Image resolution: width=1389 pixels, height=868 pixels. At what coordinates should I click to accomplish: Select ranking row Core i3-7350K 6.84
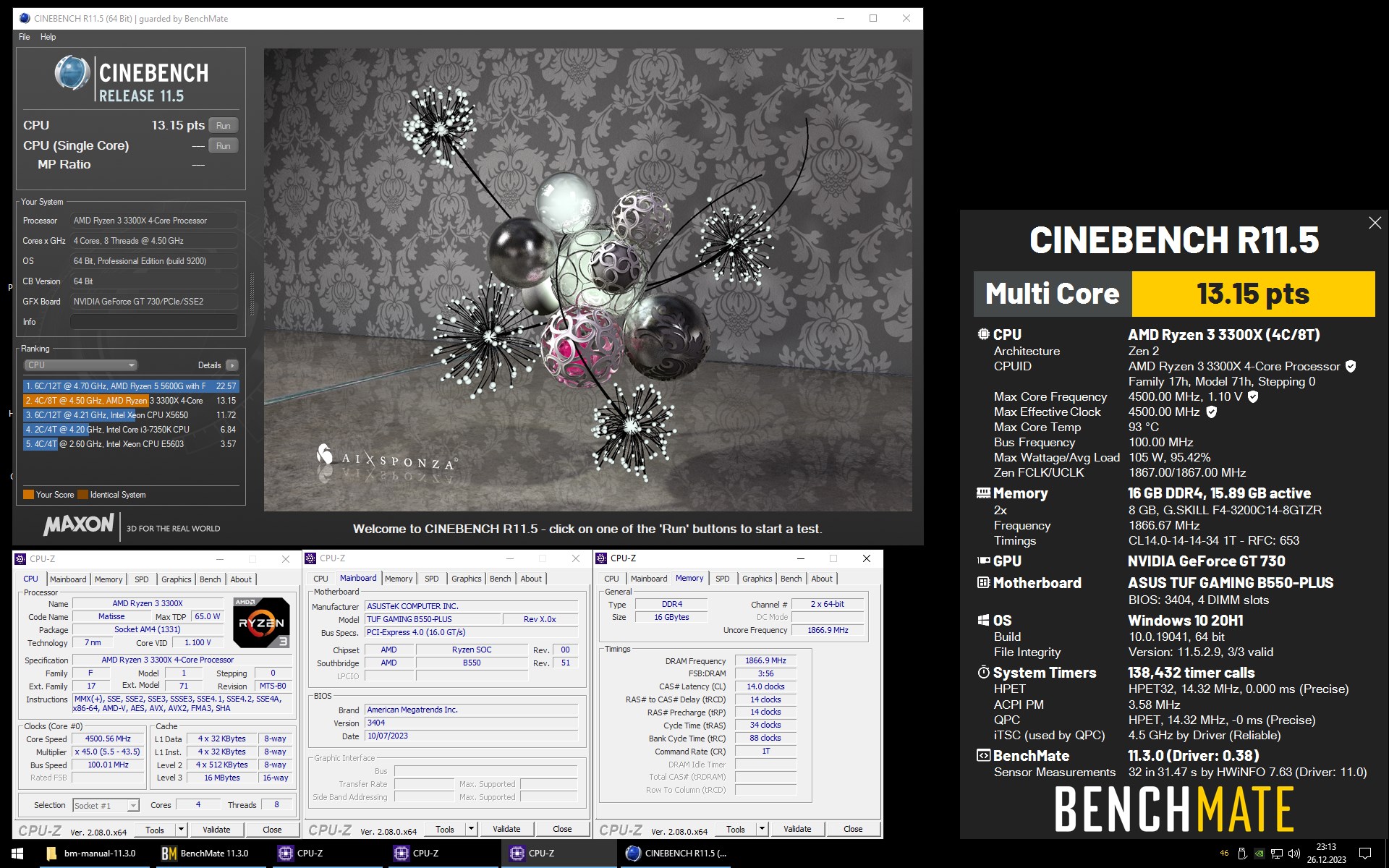click(x=130, y=430)
